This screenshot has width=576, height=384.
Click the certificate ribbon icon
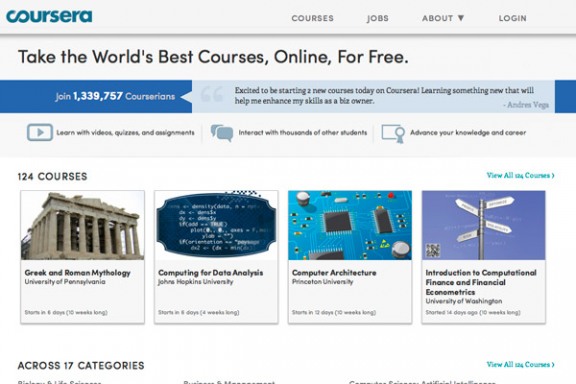click(393, 133)
